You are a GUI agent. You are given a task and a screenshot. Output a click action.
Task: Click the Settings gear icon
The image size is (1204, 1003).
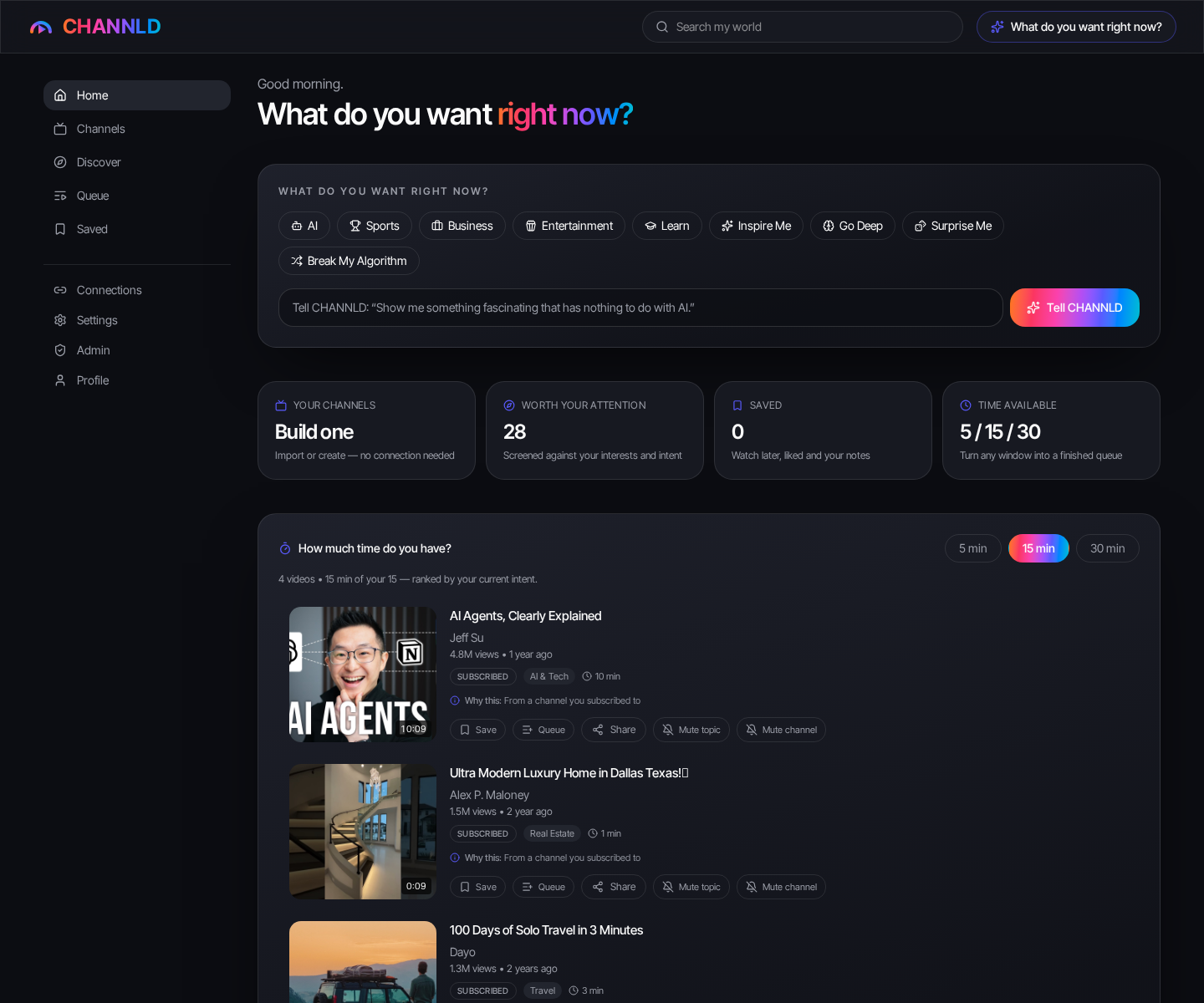(x=60, y=320)
